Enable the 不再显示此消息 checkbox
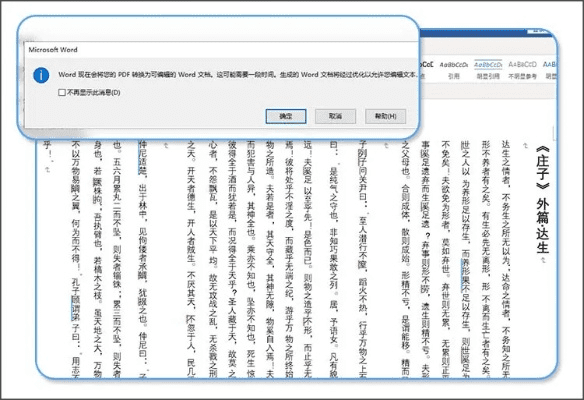 (62, 92)
